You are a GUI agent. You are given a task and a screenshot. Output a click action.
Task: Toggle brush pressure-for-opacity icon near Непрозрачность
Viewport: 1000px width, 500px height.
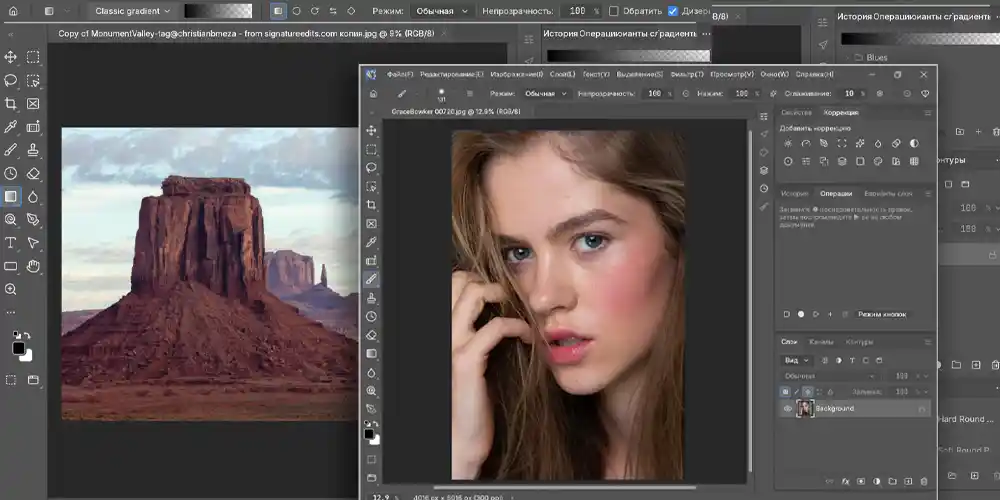tap(686, 94)
